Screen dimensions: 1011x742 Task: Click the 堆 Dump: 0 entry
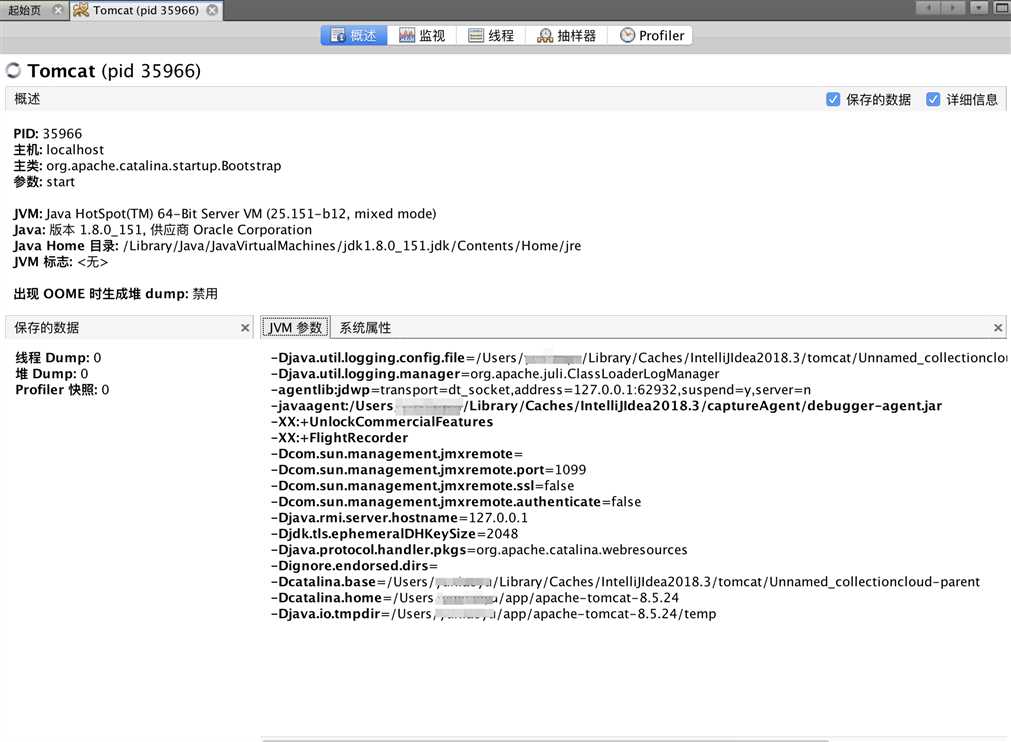tap(52, 374)
